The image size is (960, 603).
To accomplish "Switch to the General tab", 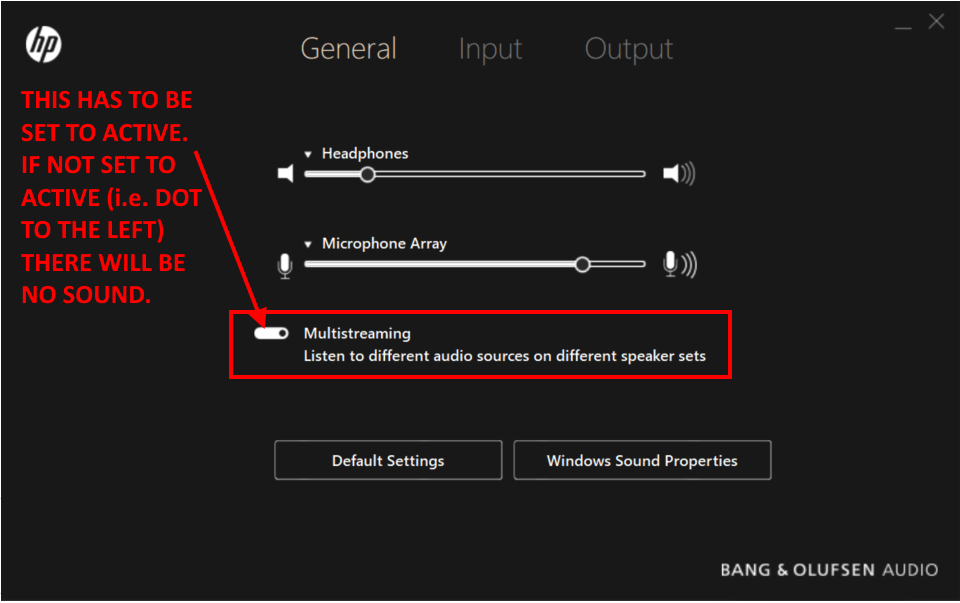I will point(349,49).
